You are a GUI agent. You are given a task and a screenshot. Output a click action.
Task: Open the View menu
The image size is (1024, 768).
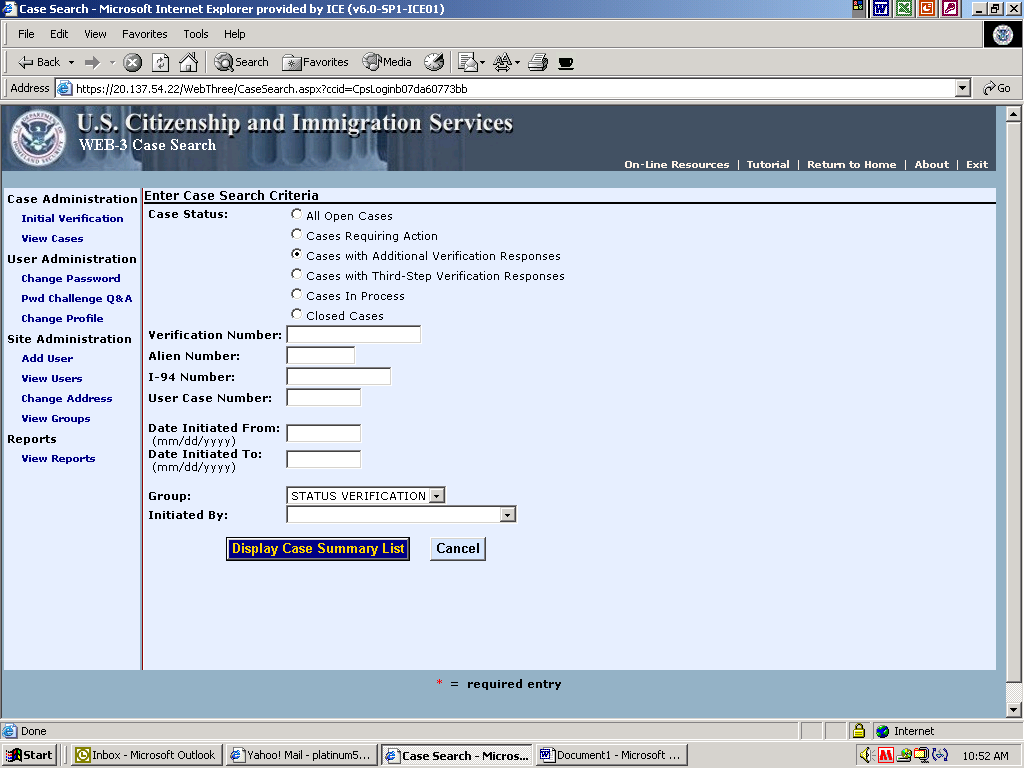coord(95,34)
